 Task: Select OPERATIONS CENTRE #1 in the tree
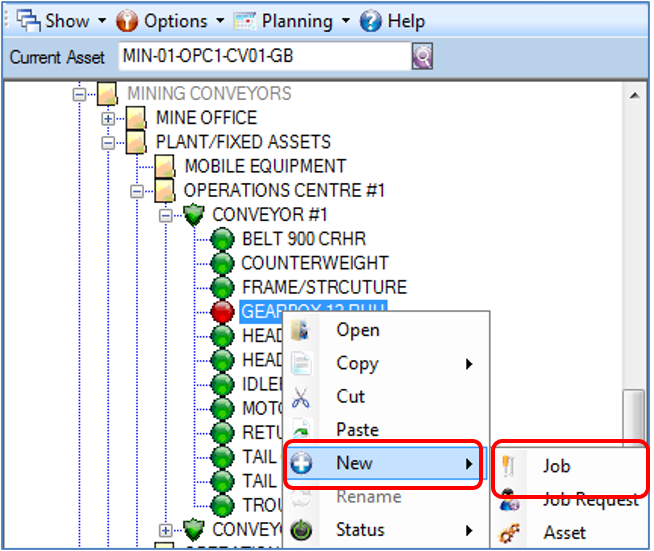pyautogui.click(x=284, y=190)
